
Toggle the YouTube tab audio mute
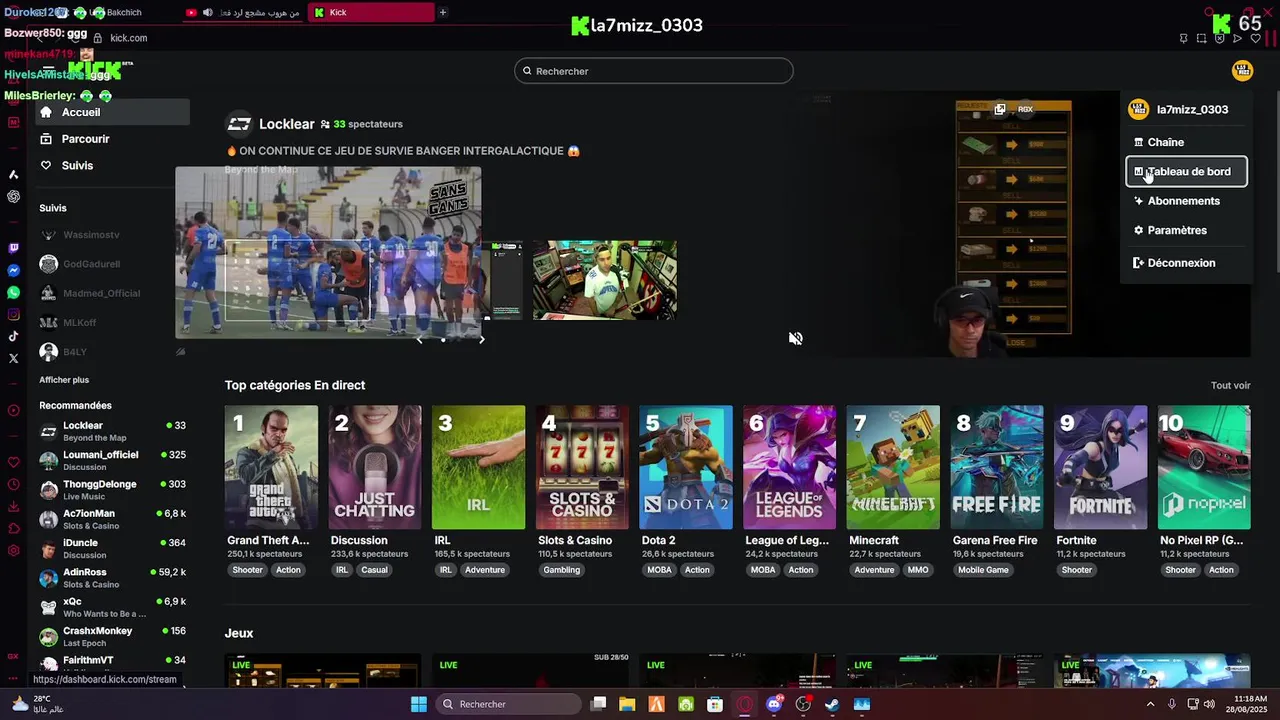[207, 13]
